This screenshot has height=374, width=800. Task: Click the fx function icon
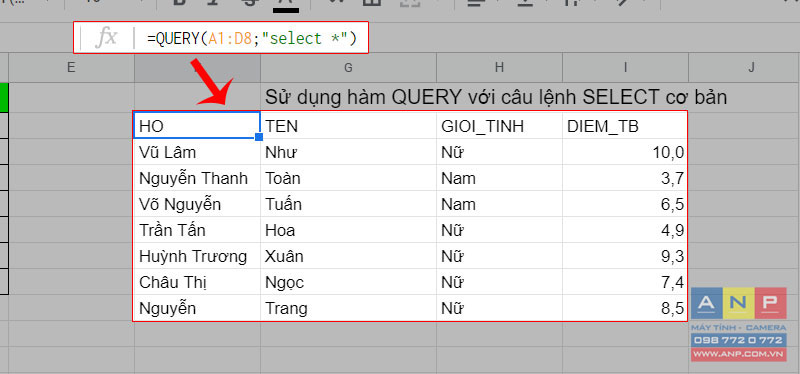pyautogui.click(x=107, y=37)
